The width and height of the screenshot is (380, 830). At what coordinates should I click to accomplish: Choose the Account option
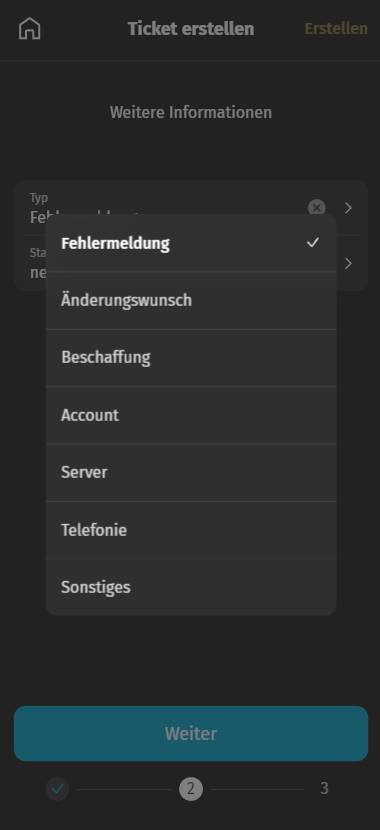[191, 415]
